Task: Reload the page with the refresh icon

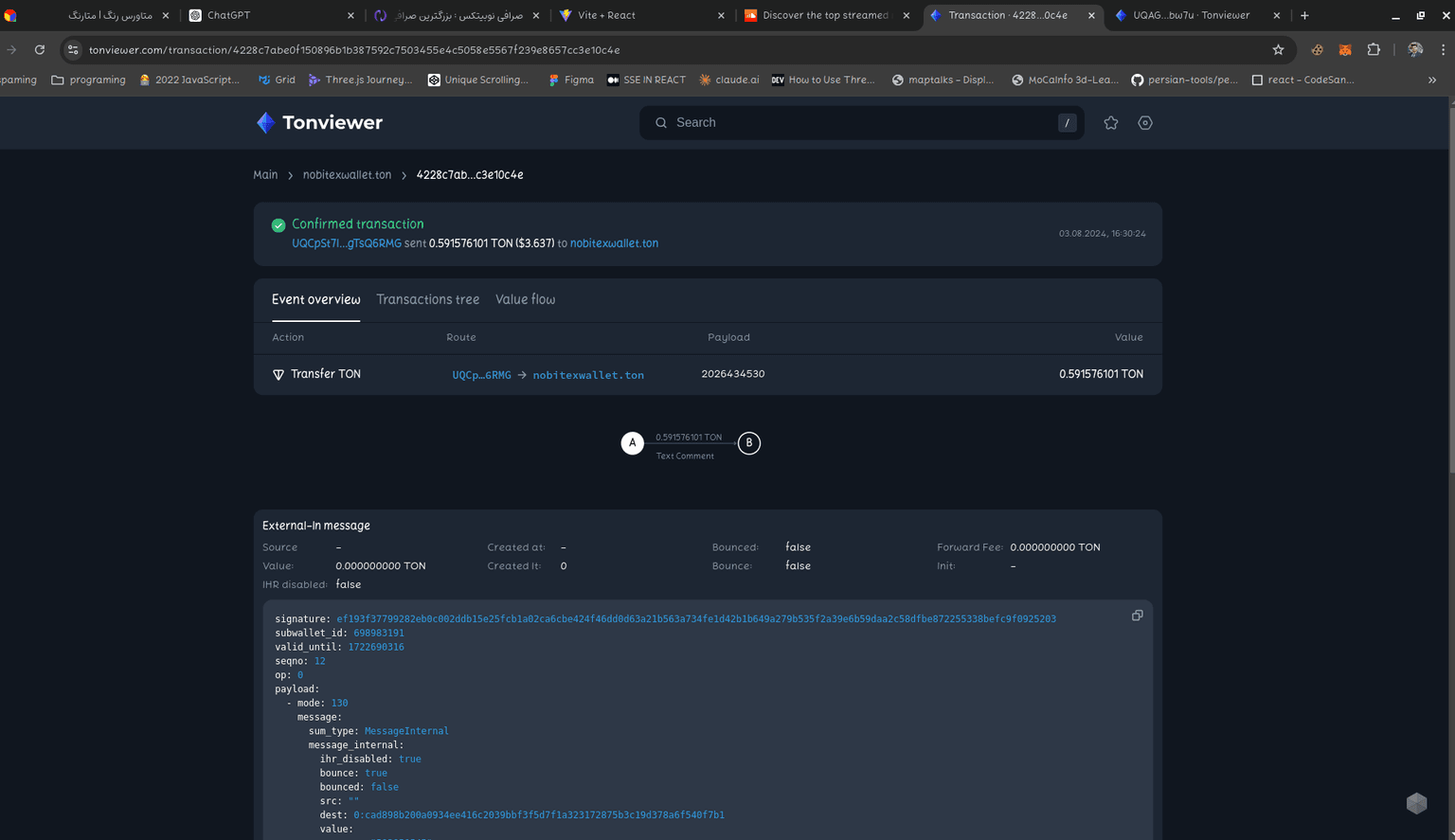Action: pyautogui.click(x=40, y=50)
